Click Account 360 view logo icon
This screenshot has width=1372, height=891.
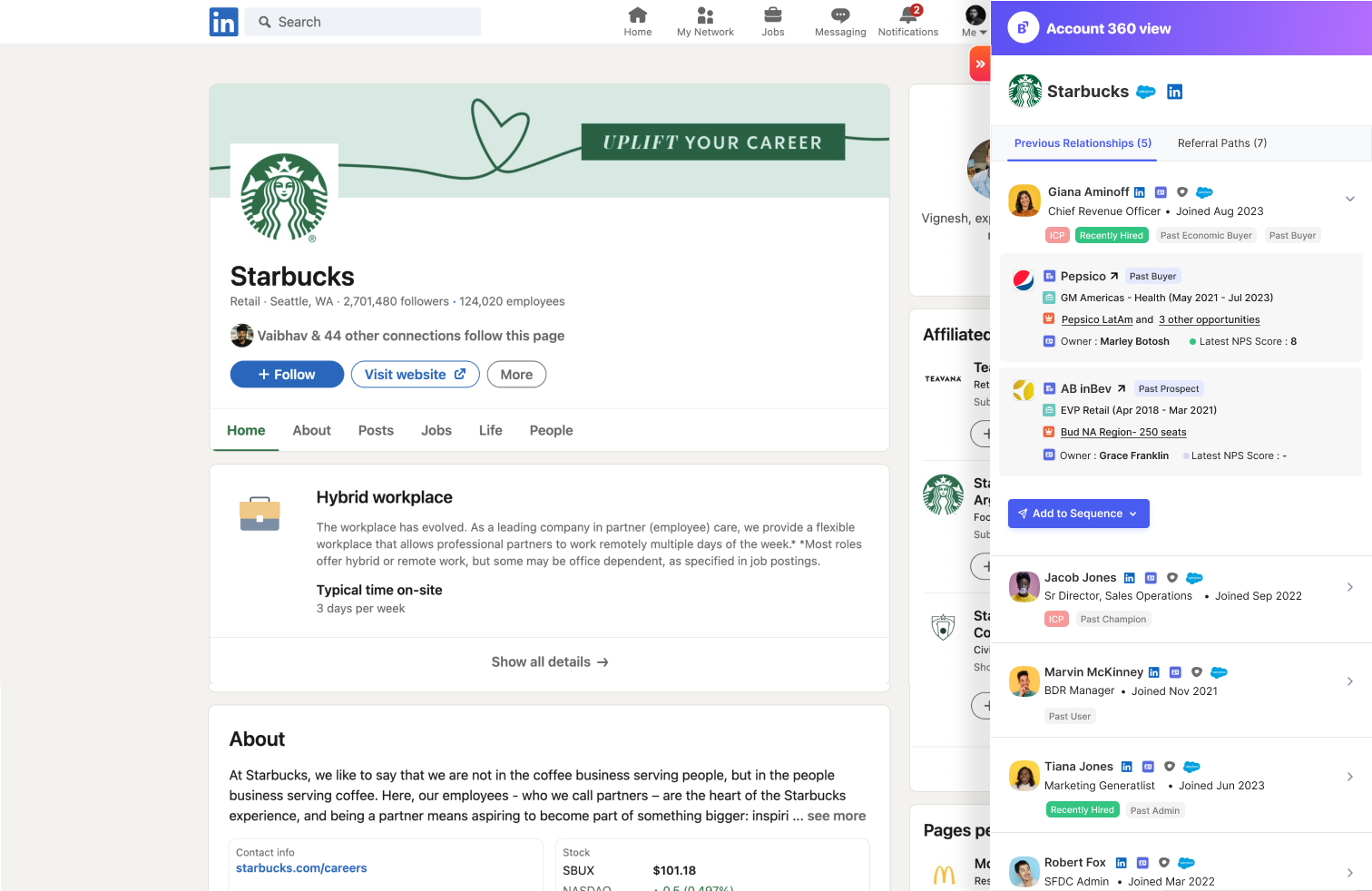coord(1023,28)
